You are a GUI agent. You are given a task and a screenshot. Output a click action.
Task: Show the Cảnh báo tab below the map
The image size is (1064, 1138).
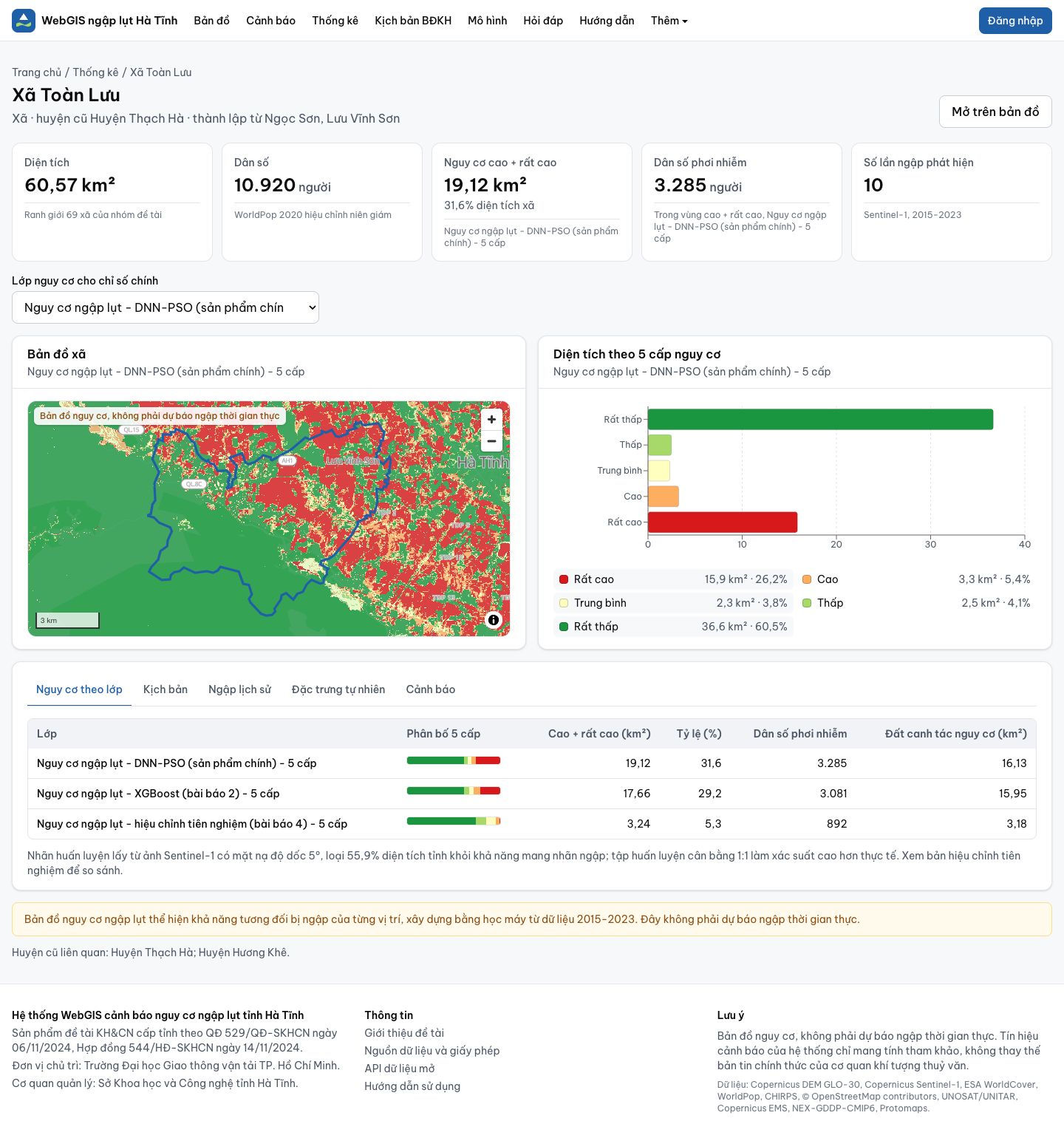click(431, 689)
